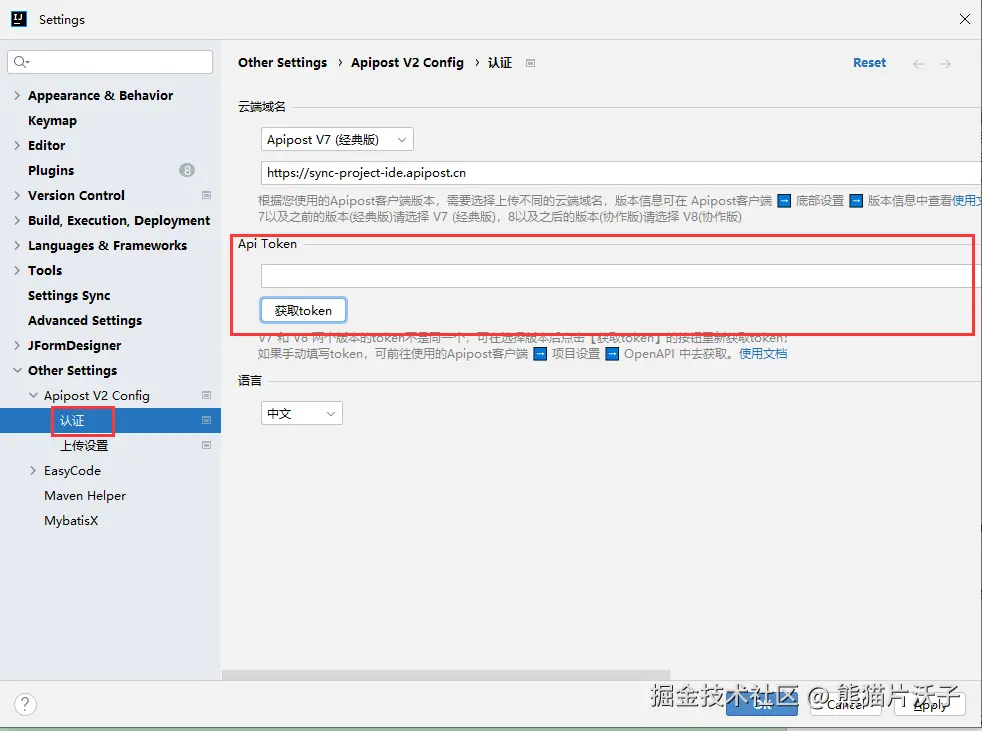Click the search magnifier icon in settings search
The width and height of the screenshot is (982, 731).
(21, 61)
